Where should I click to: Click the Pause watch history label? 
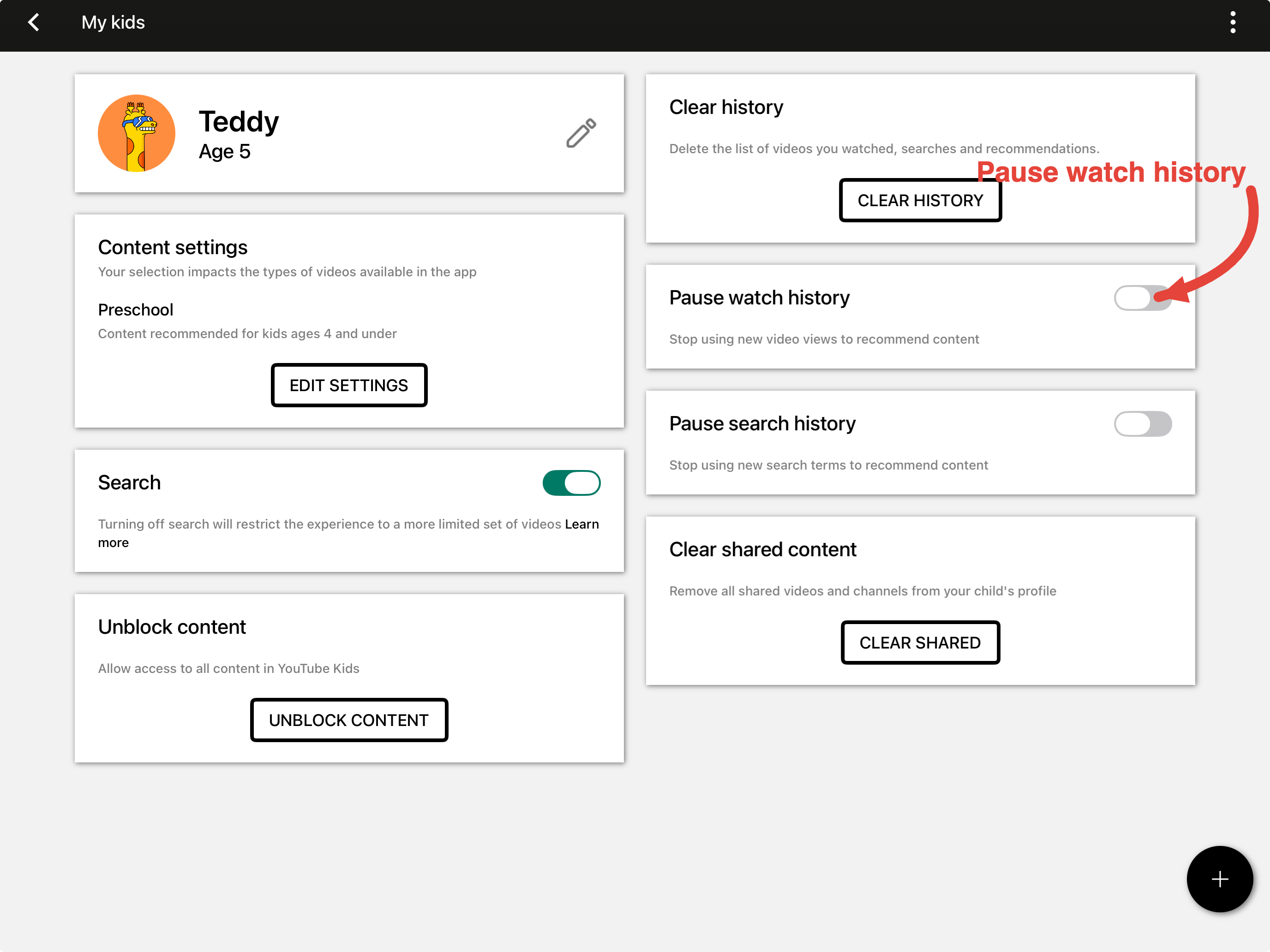pos(759,298)
